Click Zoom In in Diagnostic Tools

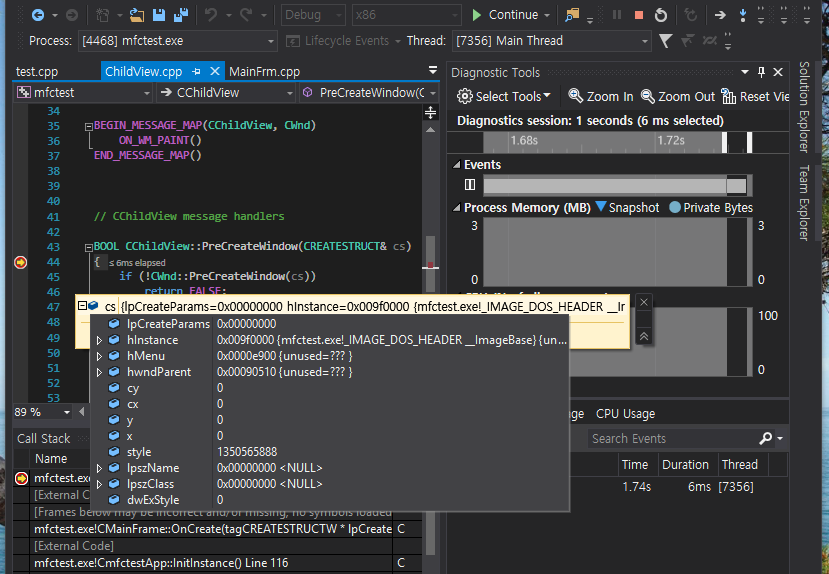[x=600, y=96]
